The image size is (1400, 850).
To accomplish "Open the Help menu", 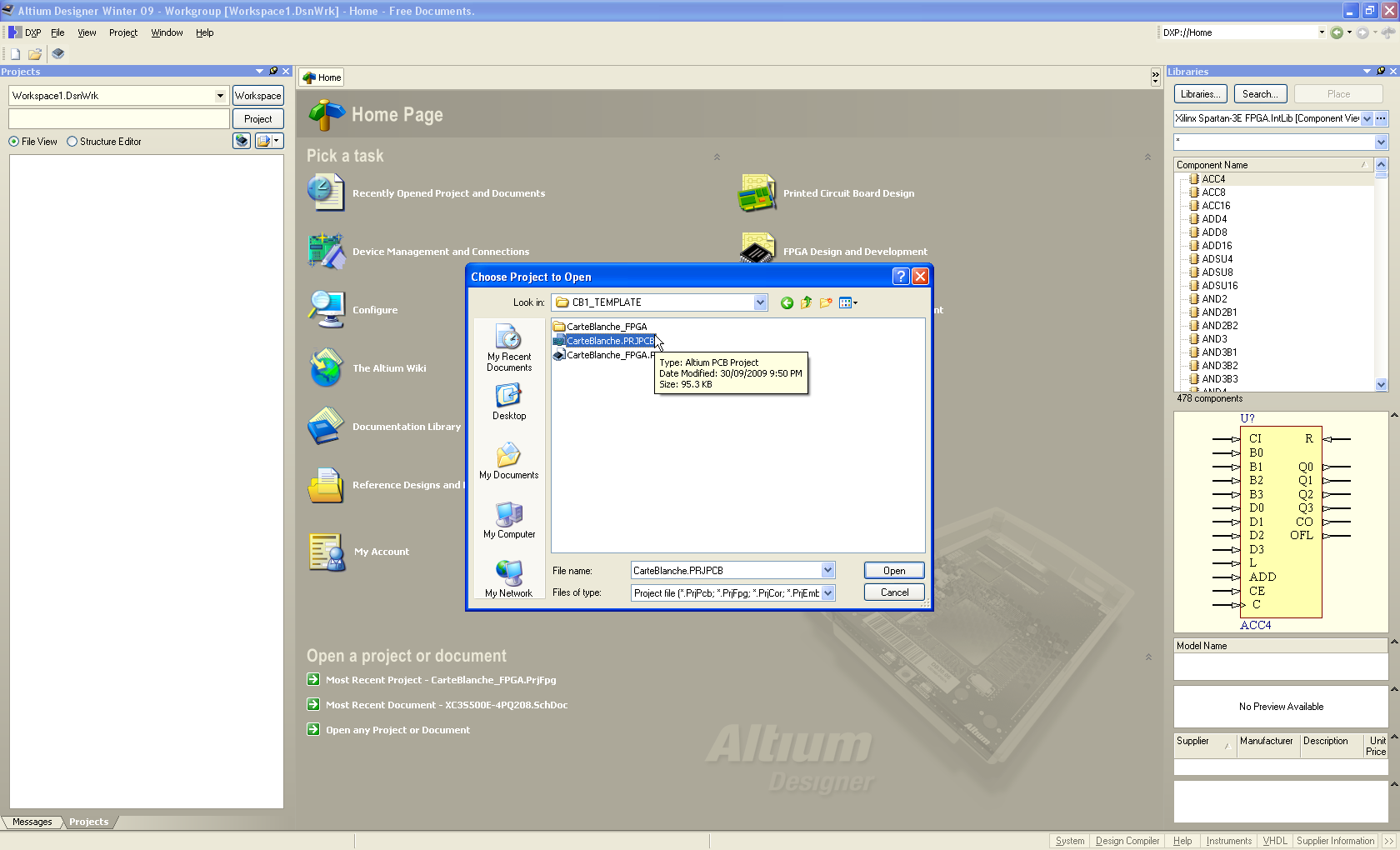I will coord(205,32).
